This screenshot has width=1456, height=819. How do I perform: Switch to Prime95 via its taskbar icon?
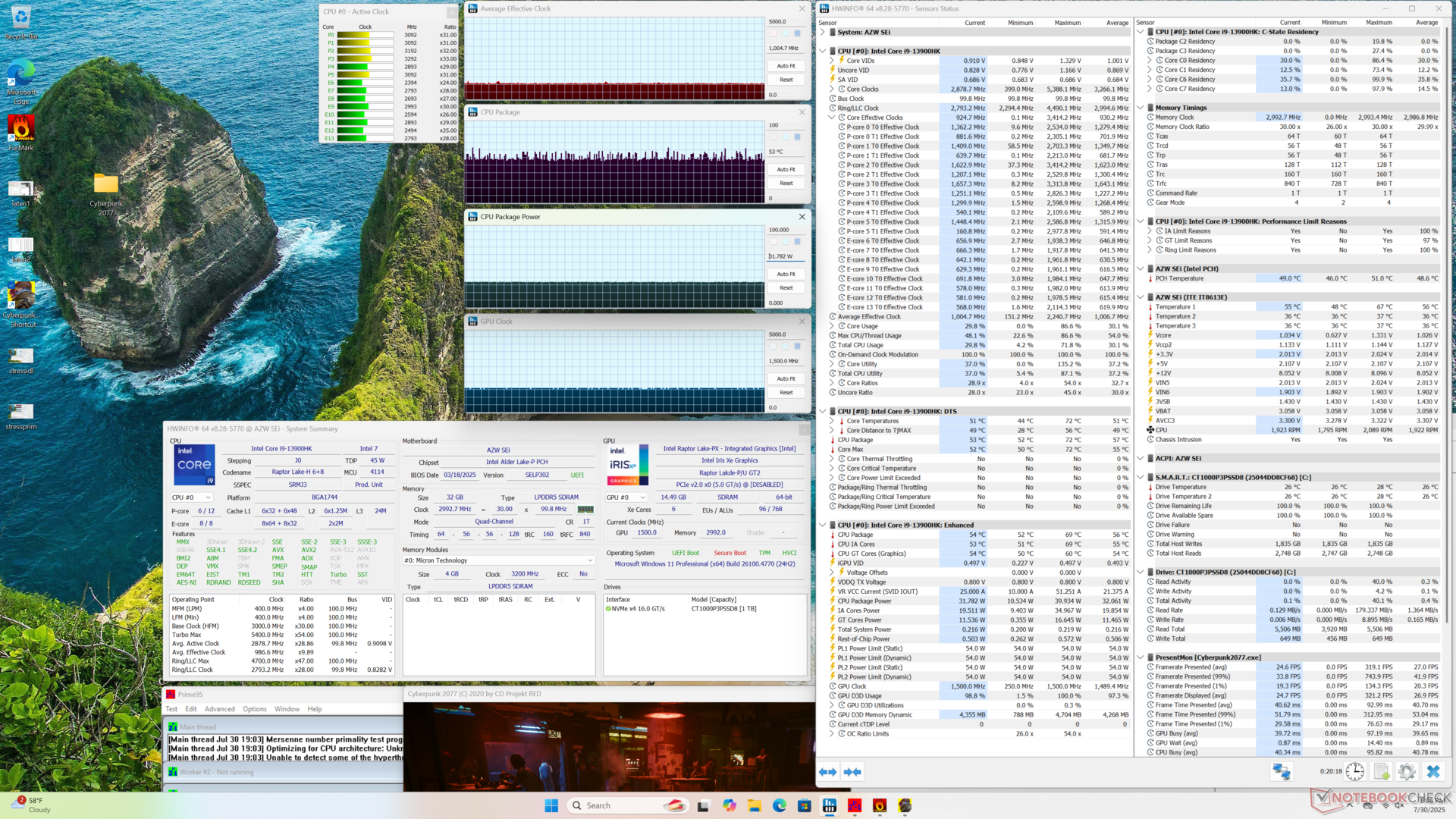point(855,805)
